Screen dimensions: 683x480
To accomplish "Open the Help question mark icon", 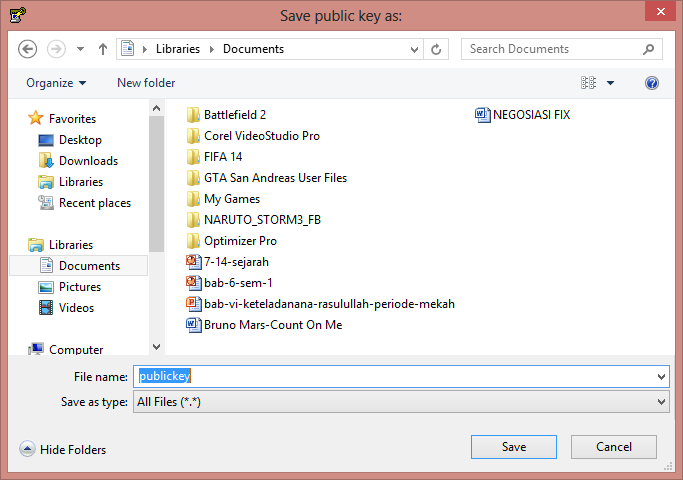I will tap(652, 83).
